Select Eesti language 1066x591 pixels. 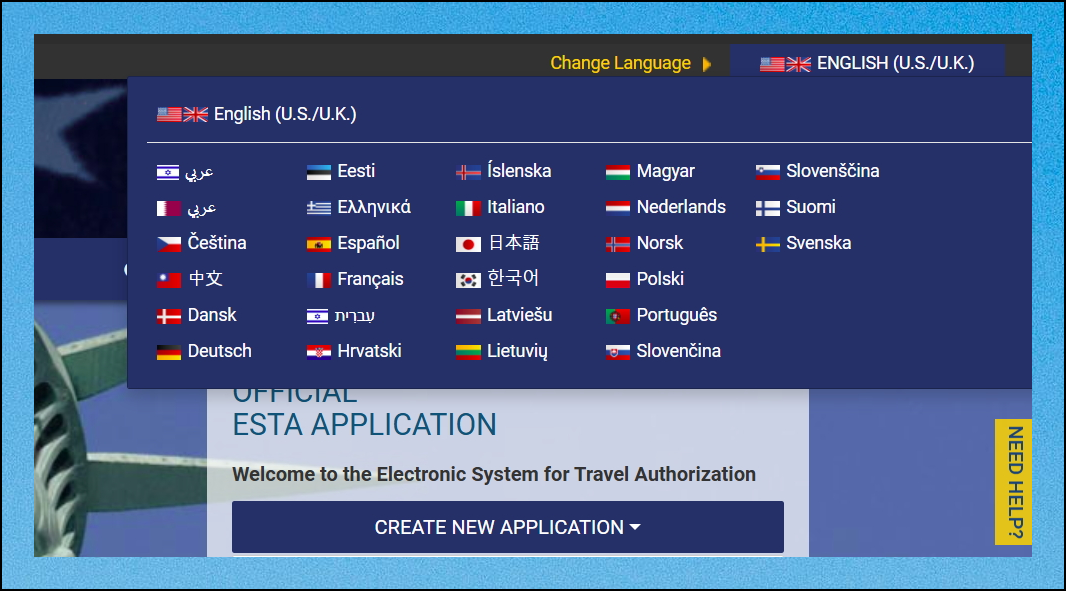[x=356, y=171]
